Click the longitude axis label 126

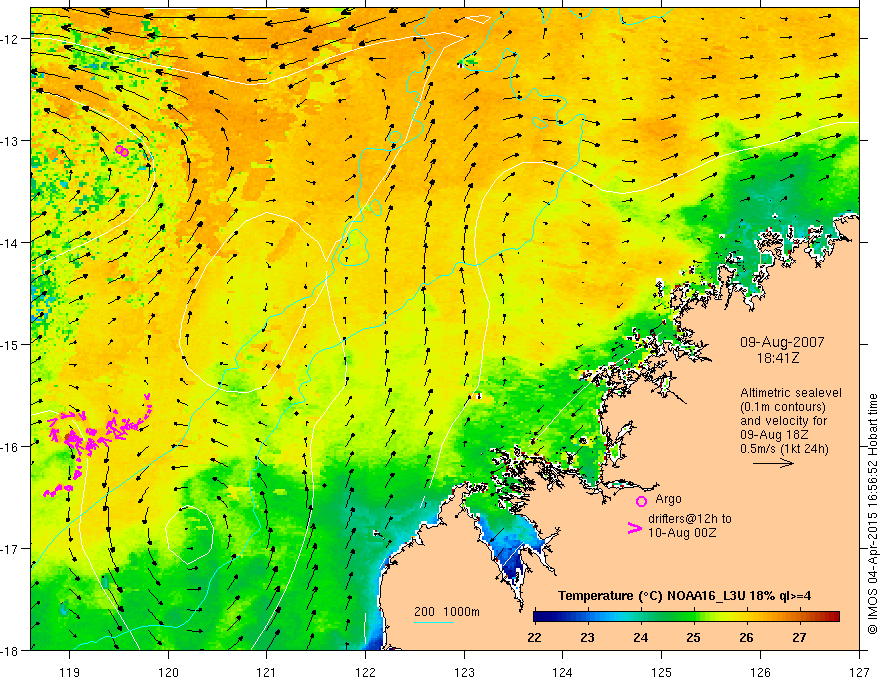point(760,672)
